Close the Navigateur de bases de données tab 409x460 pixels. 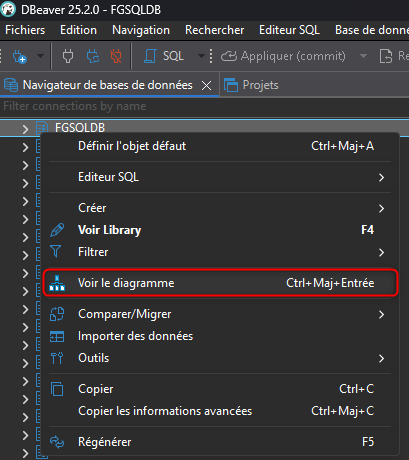pyautogui.click(x=206, y=86)
